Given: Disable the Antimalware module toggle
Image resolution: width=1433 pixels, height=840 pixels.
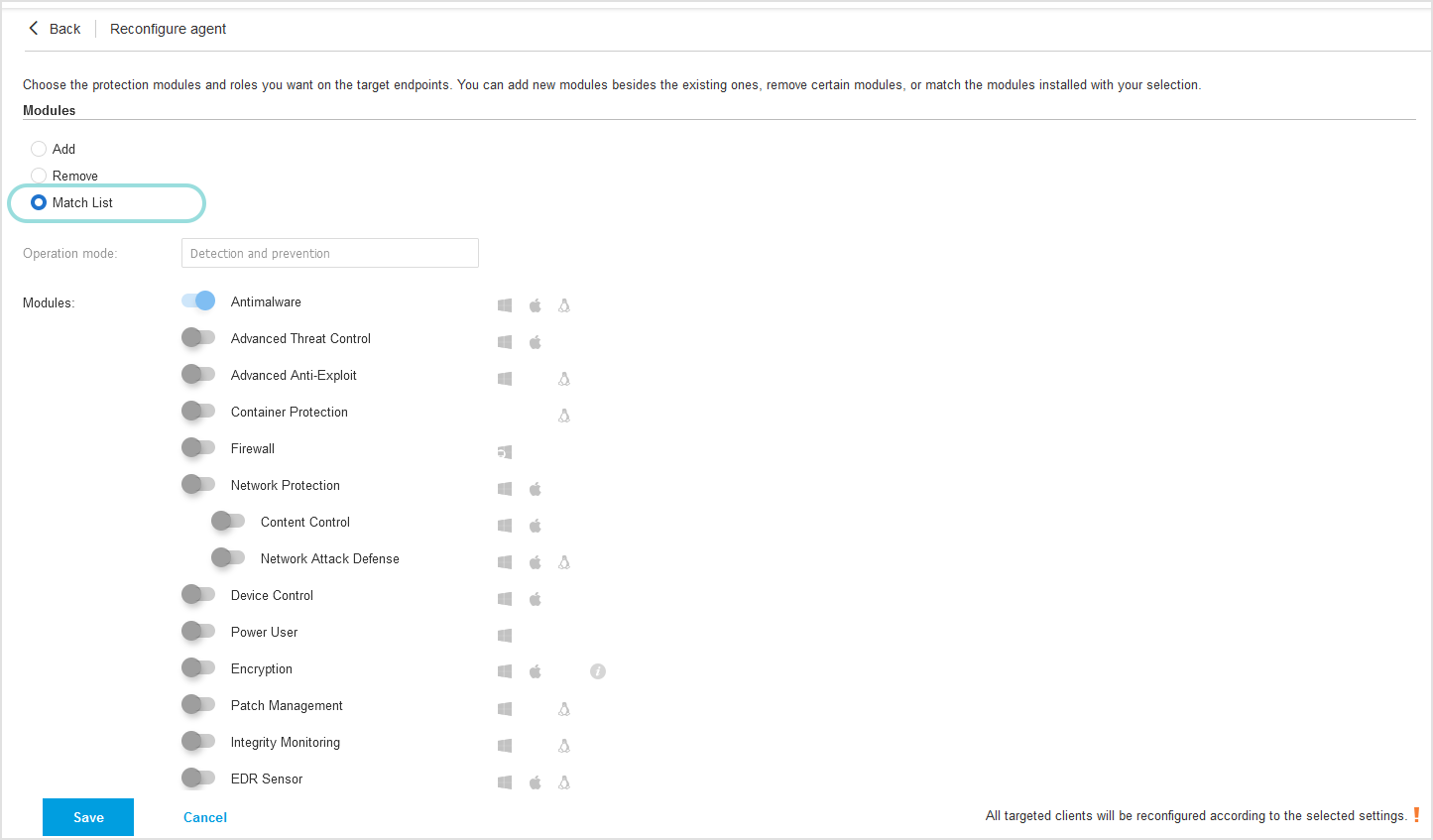Looking at the screenshot, I should click(197, 300).
